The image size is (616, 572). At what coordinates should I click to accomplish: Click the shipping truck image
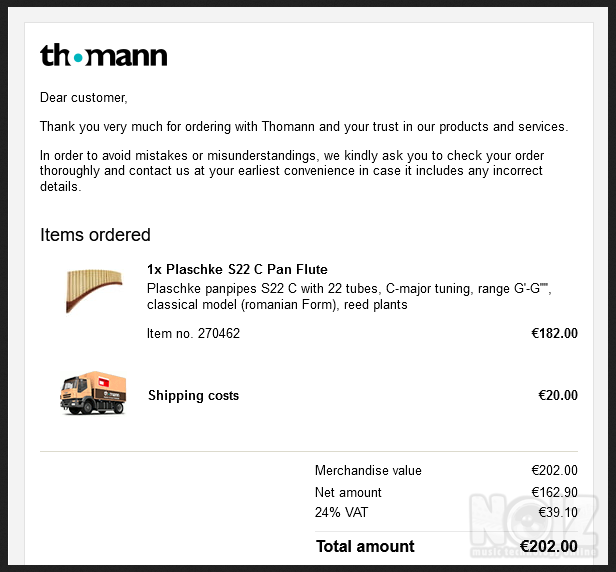click(x=93, y=393)
